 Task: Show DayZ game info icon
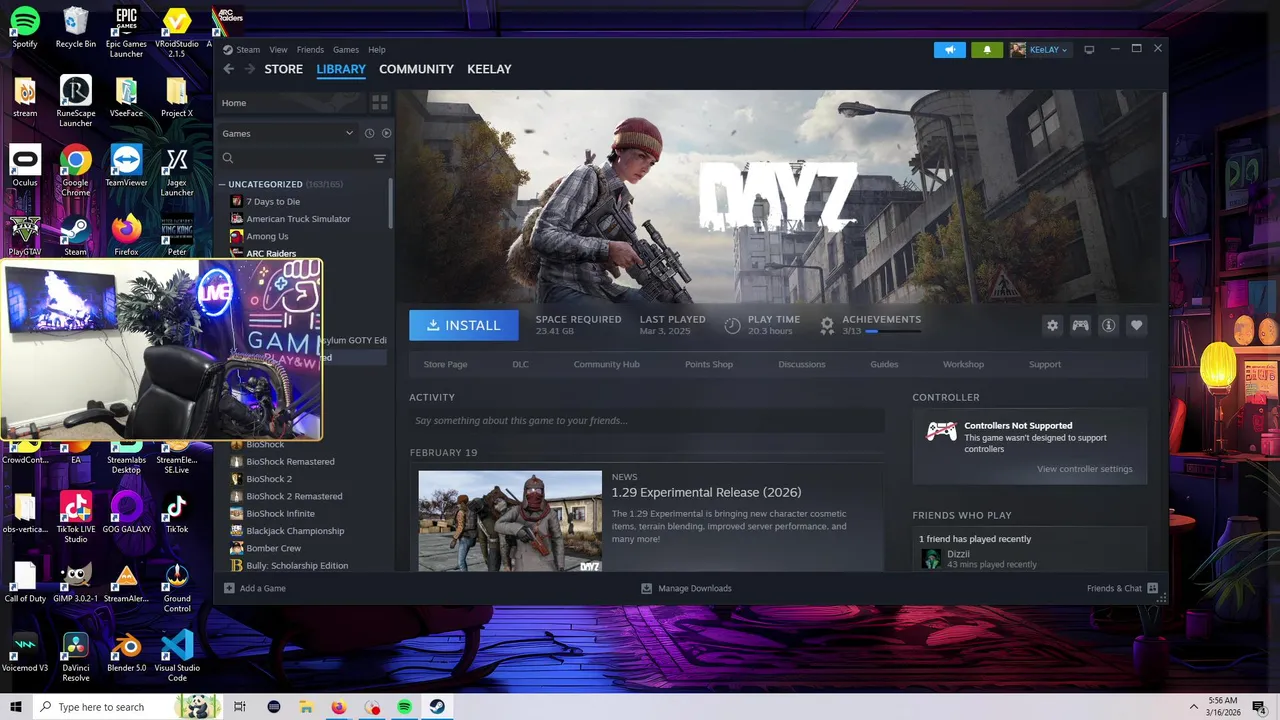tap(1108, 325)
